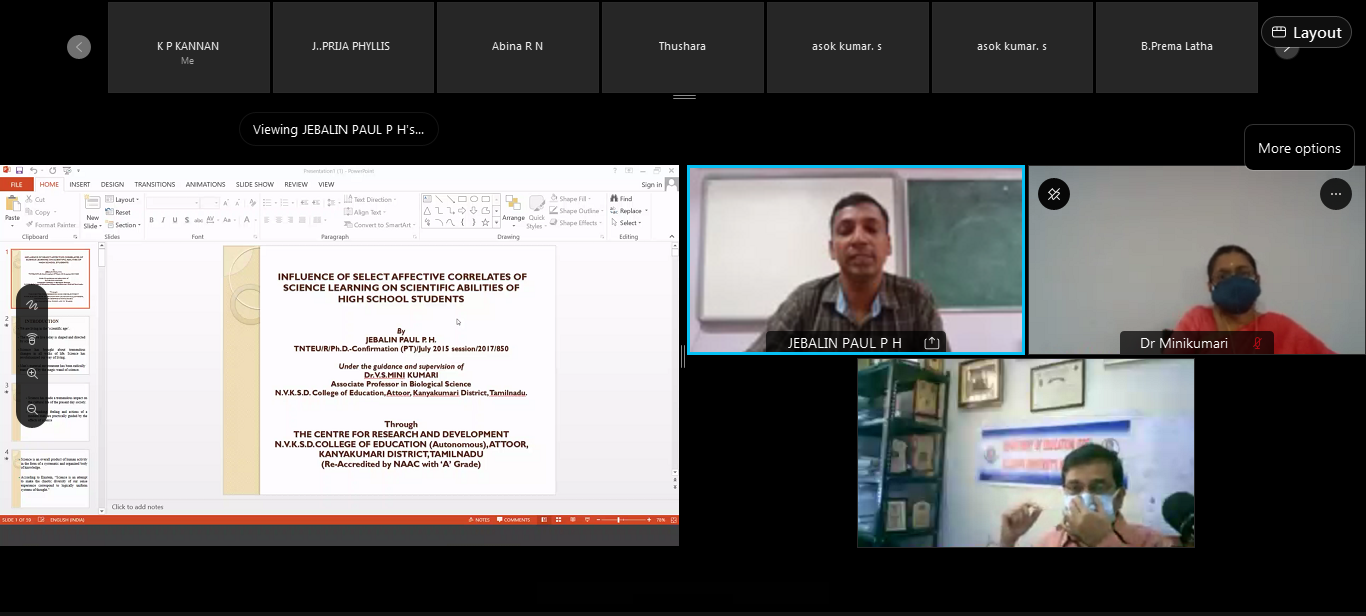Show previous participants with left arrow
Image resolution: width=1366 pixels, height=616 pixels.
[x=79, y=47]
